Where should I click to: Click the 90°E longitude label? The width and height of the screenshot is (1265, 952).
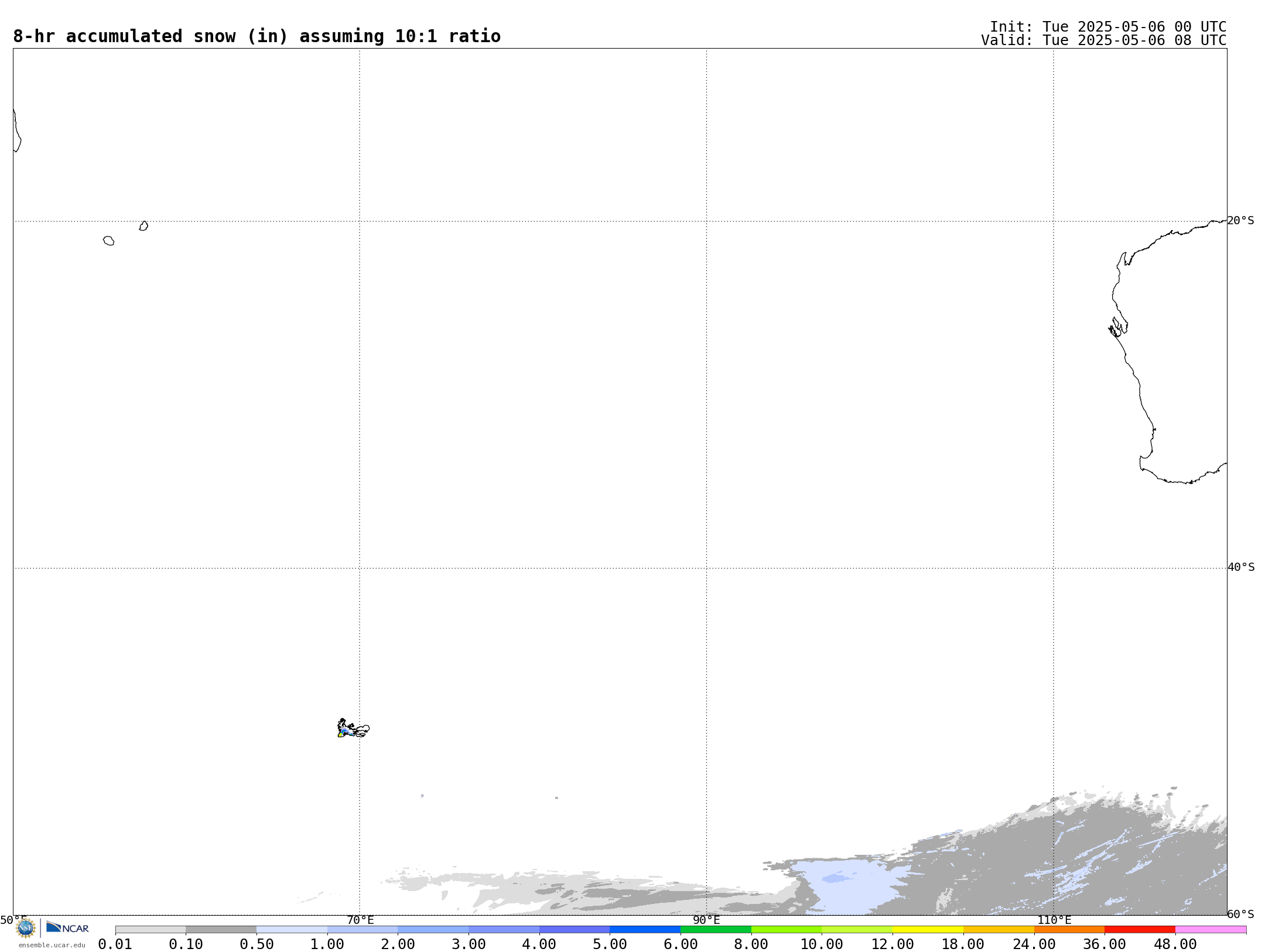pyautogui.click(x=706, y=920)
